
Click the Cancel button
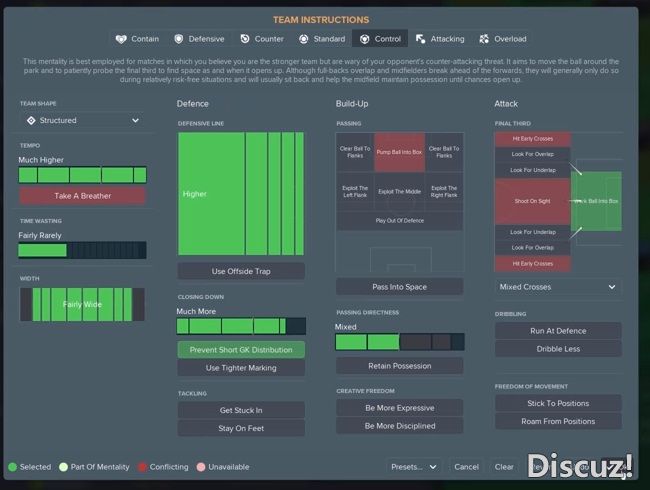click(466, 467)
